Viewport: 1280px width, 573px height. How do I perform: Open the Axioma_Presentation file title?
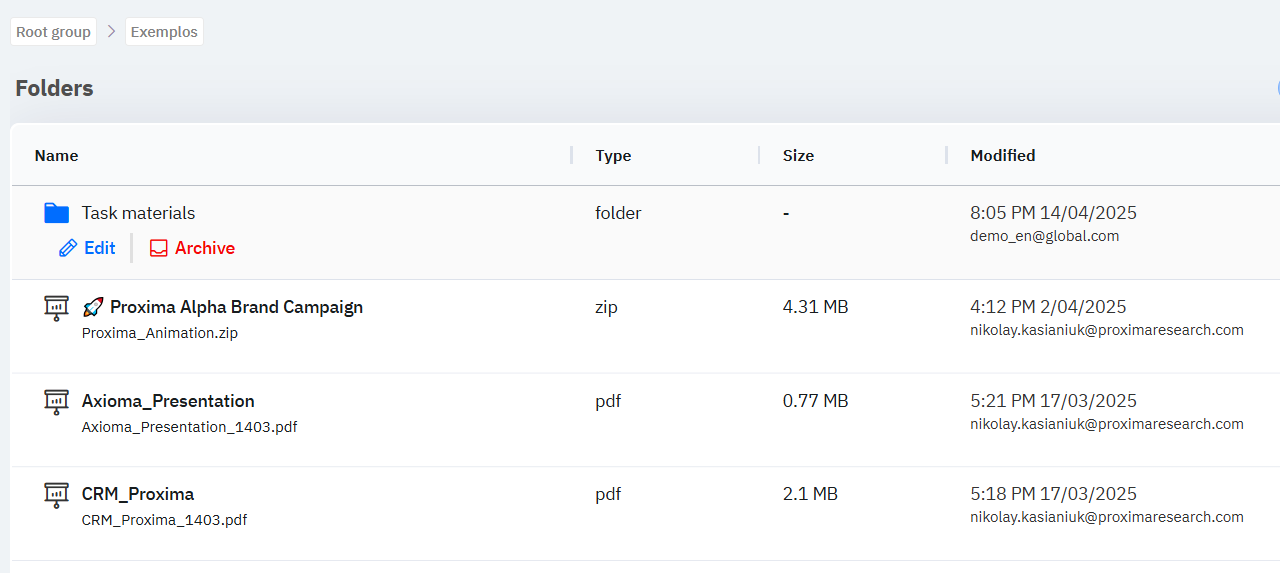(x=168, y=401)
